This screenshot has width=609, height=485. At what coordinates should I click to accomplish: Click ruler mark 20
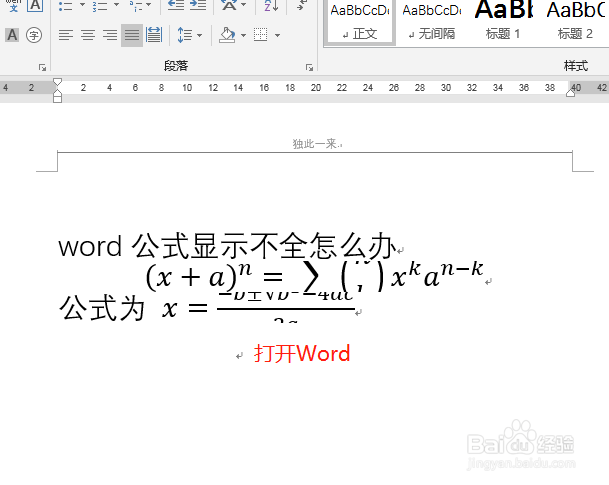click(x=316, y=88)
